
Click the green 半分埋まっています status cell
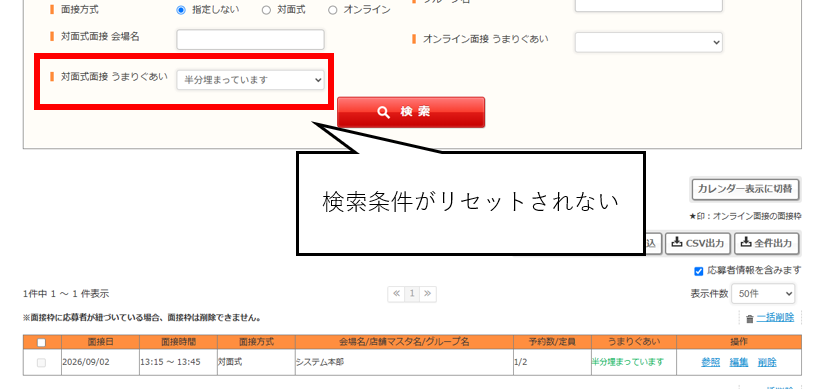(634, 363)
